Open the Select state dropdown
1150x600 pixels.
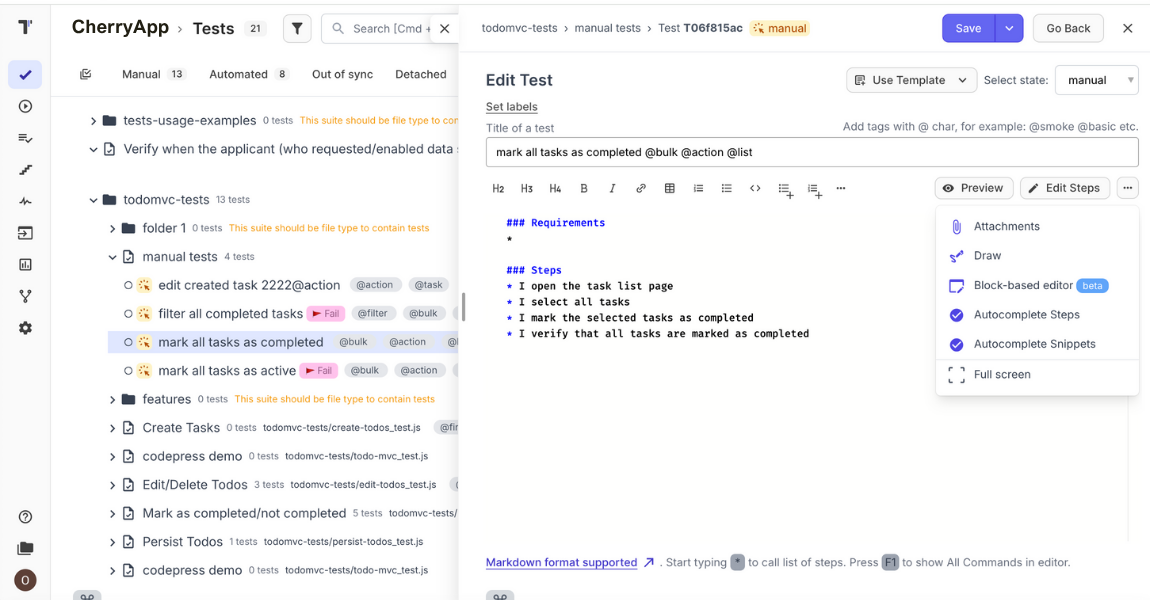(x=1096, y=80)
